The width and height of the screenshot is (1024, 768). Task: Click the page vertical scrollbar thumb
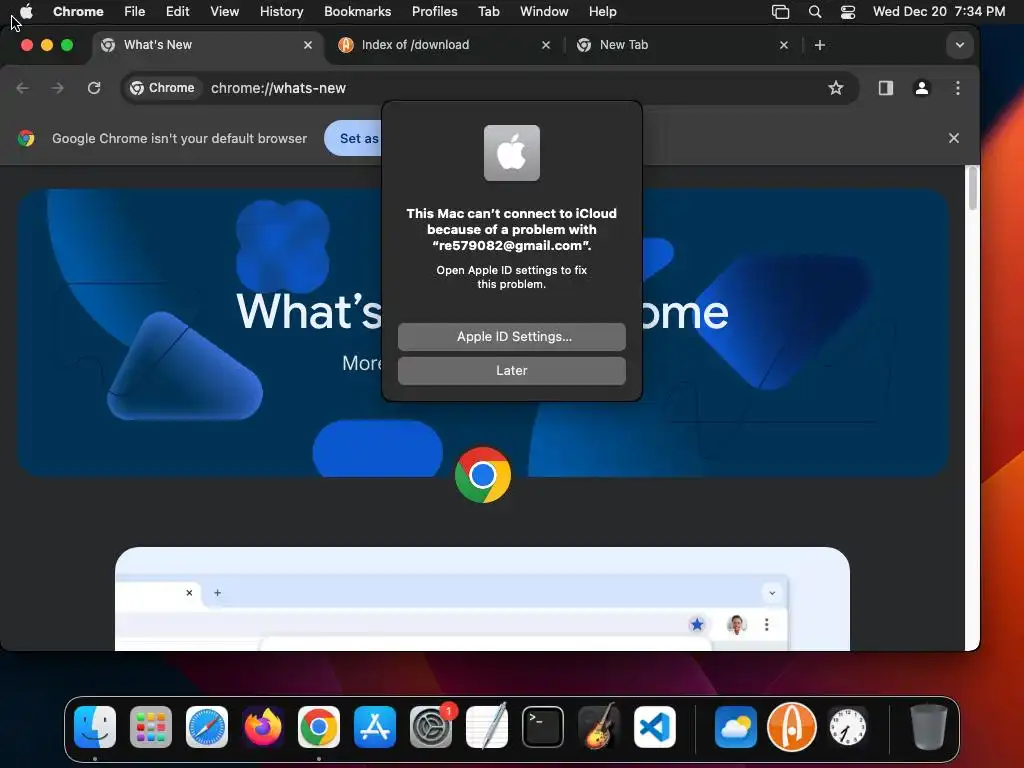(x=972, y=189)
